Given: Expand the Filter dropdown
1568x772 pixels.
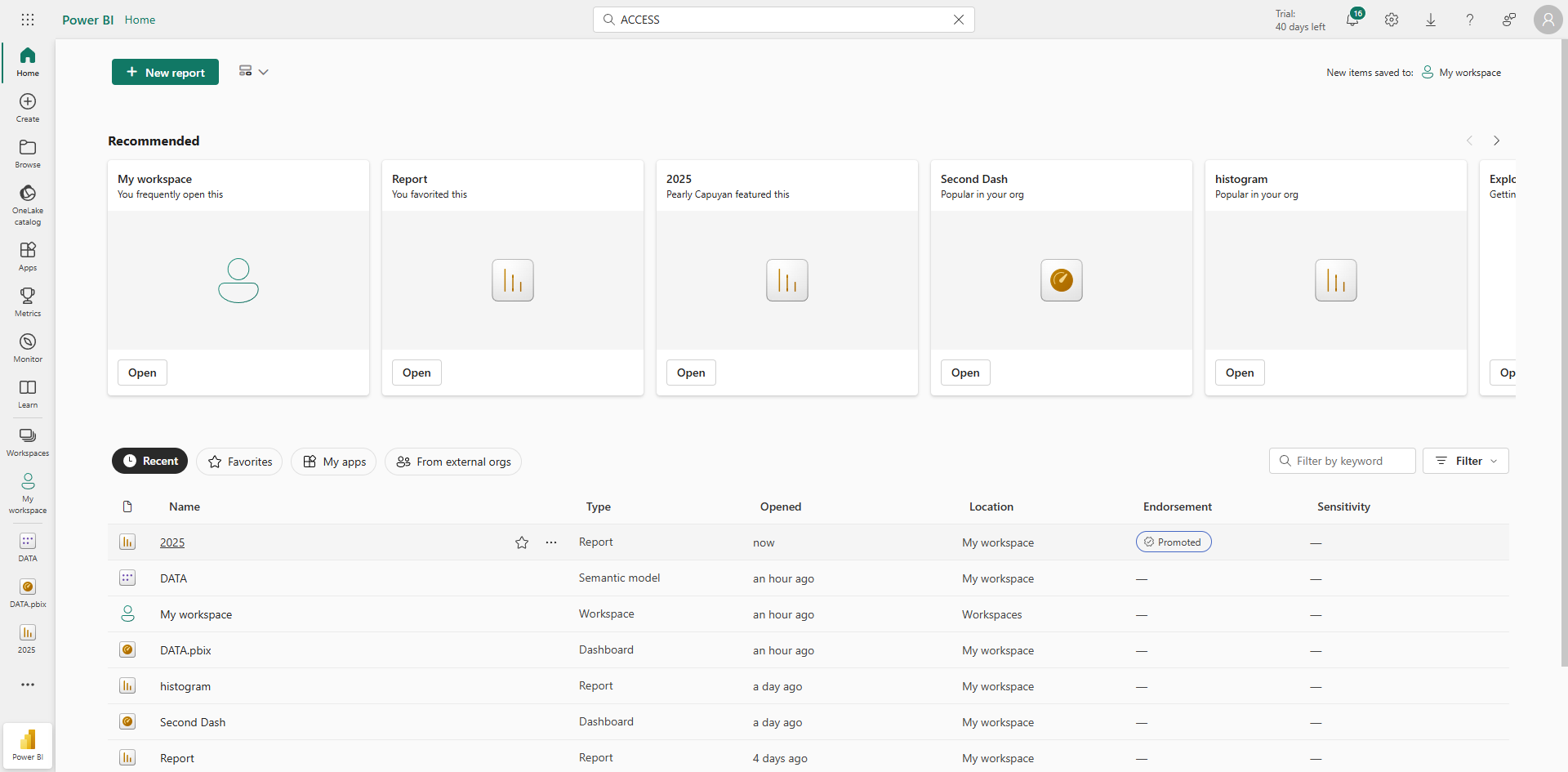Looking at the screenshot, I should pos(1466,461).
